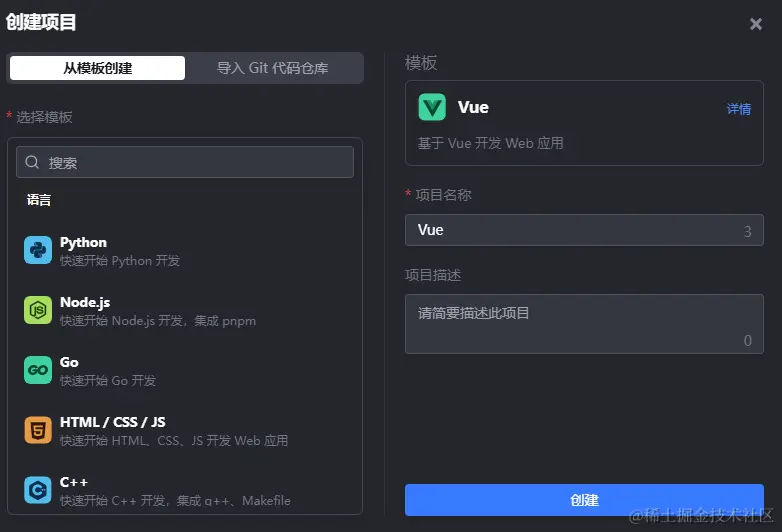The image size is (782, 532).
Task: Click the HTML5 template icon
Action: pos(38,431)
